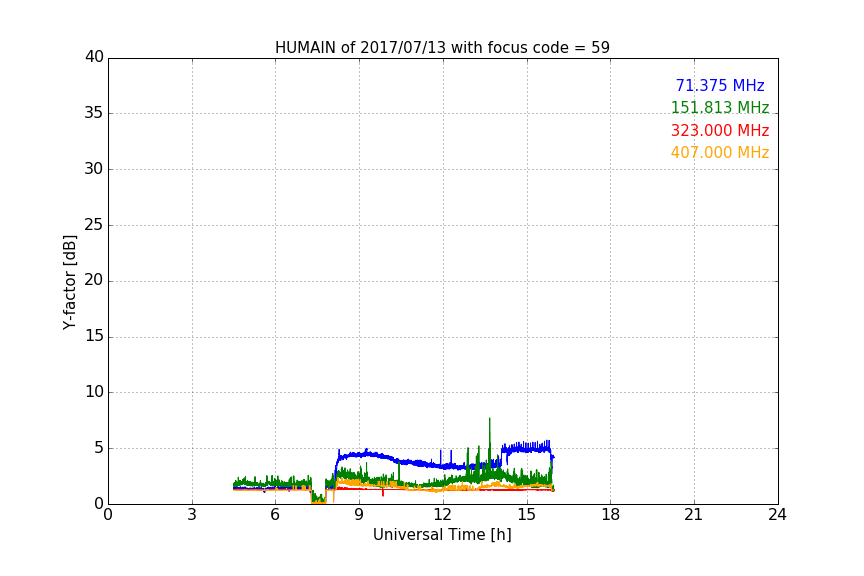Click x-axis tick value 12
Screen dimensions: 864x576
tap(442, 515)
